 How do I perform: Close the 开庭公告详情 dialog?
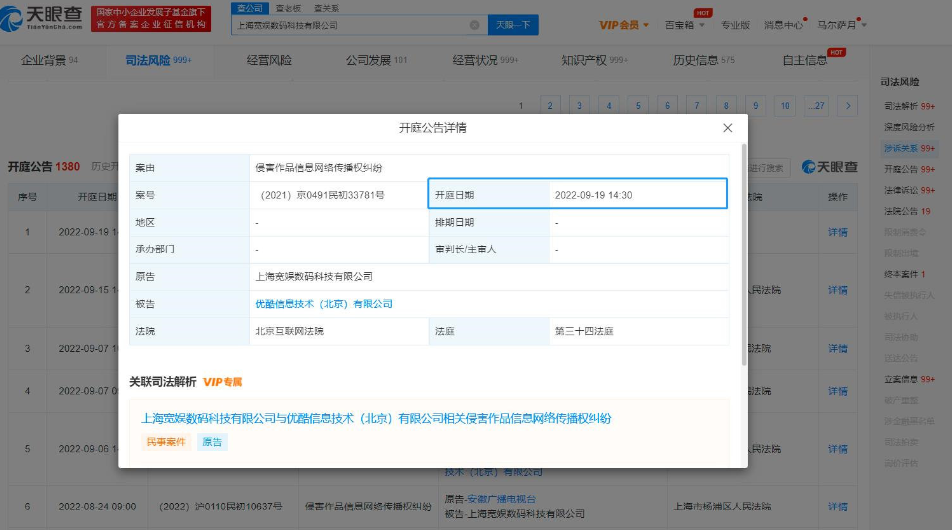(x=727, y=128)
